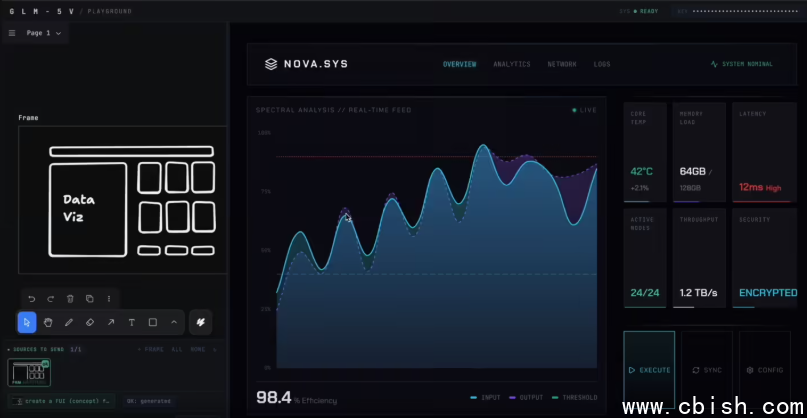
Task: Open the Page 1 dropdown
Action: [43, 33]
